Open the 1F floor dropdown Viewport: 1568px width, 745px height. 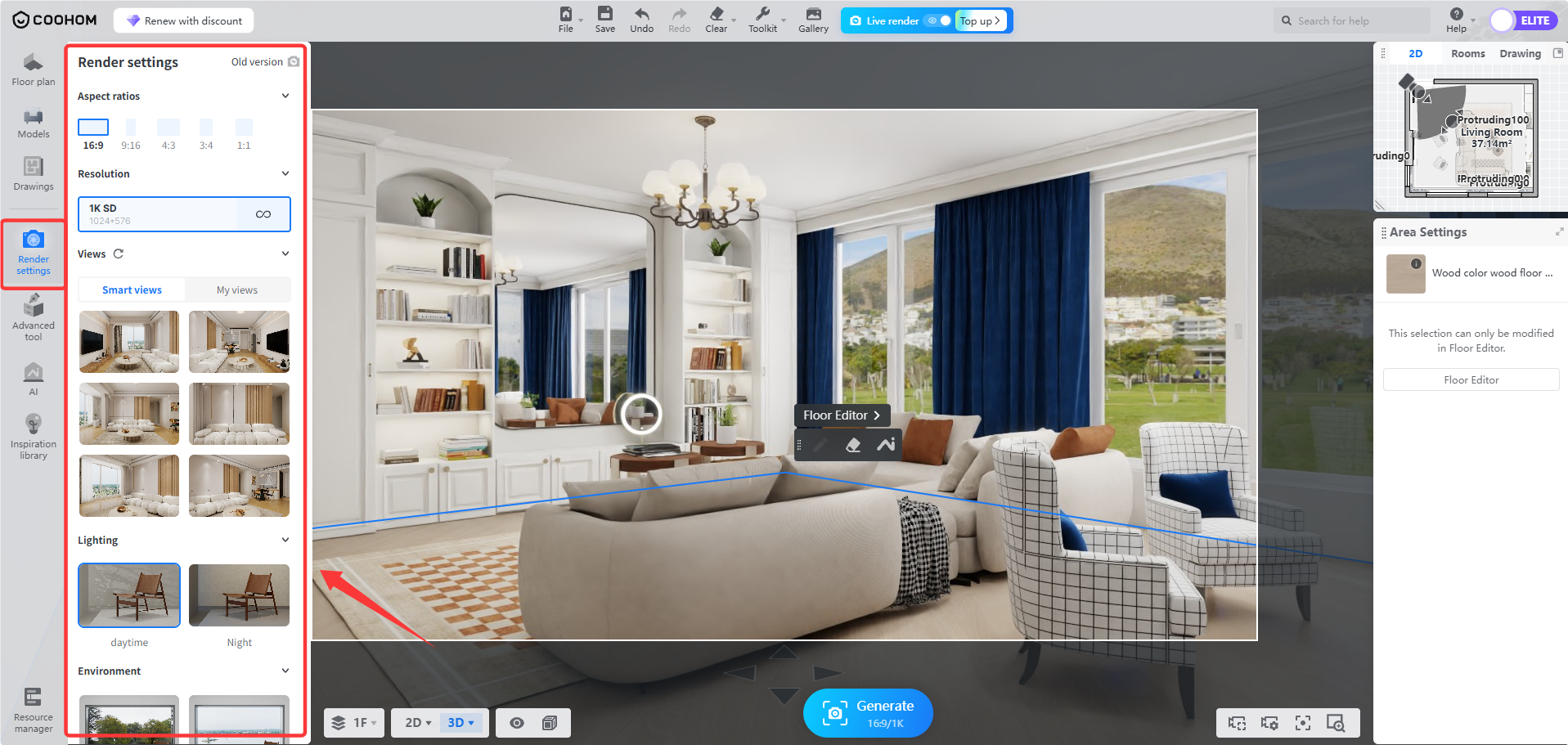pyautogui.click(x=355, y=723)
